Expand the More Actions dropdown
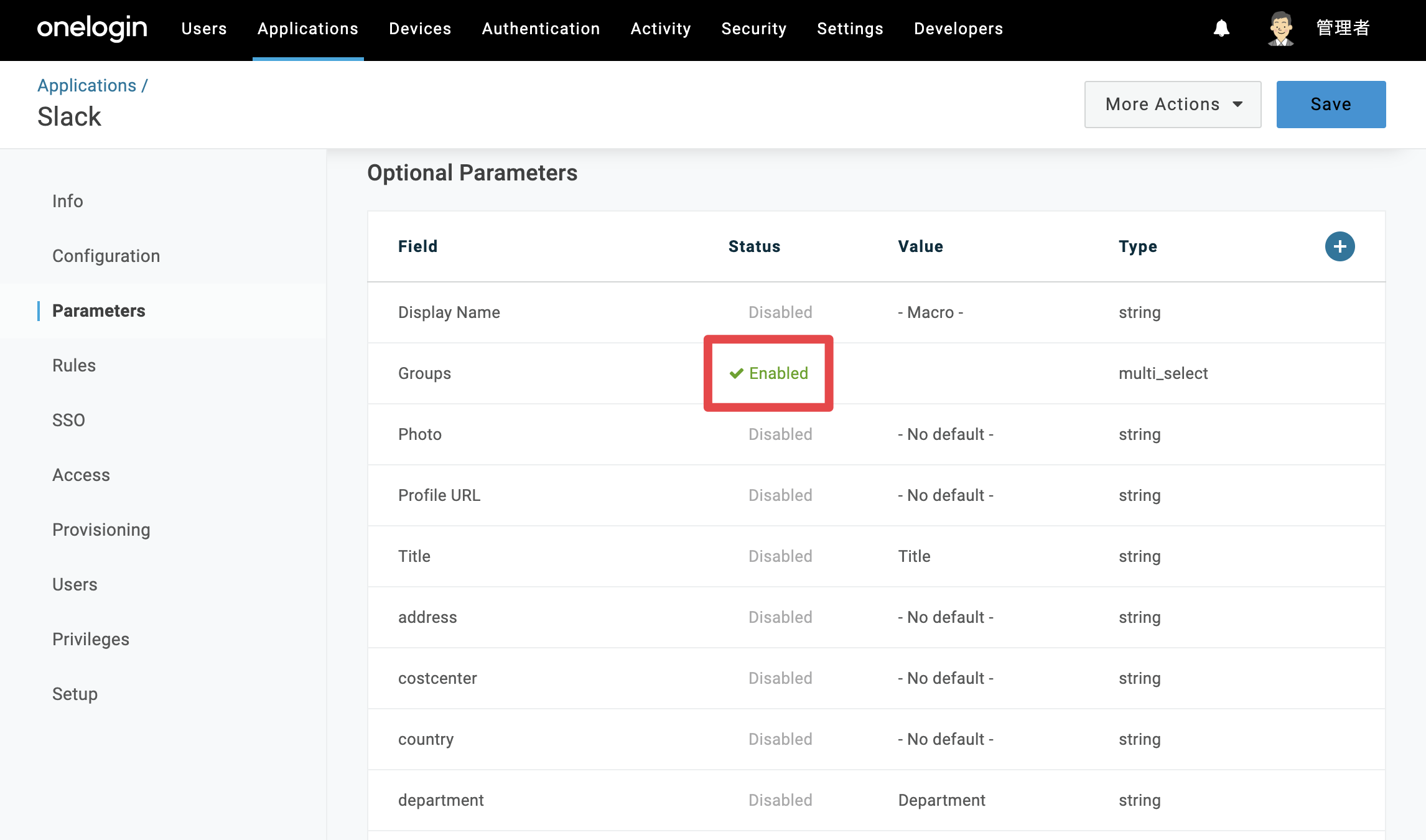 click(x=1173, y=105)
